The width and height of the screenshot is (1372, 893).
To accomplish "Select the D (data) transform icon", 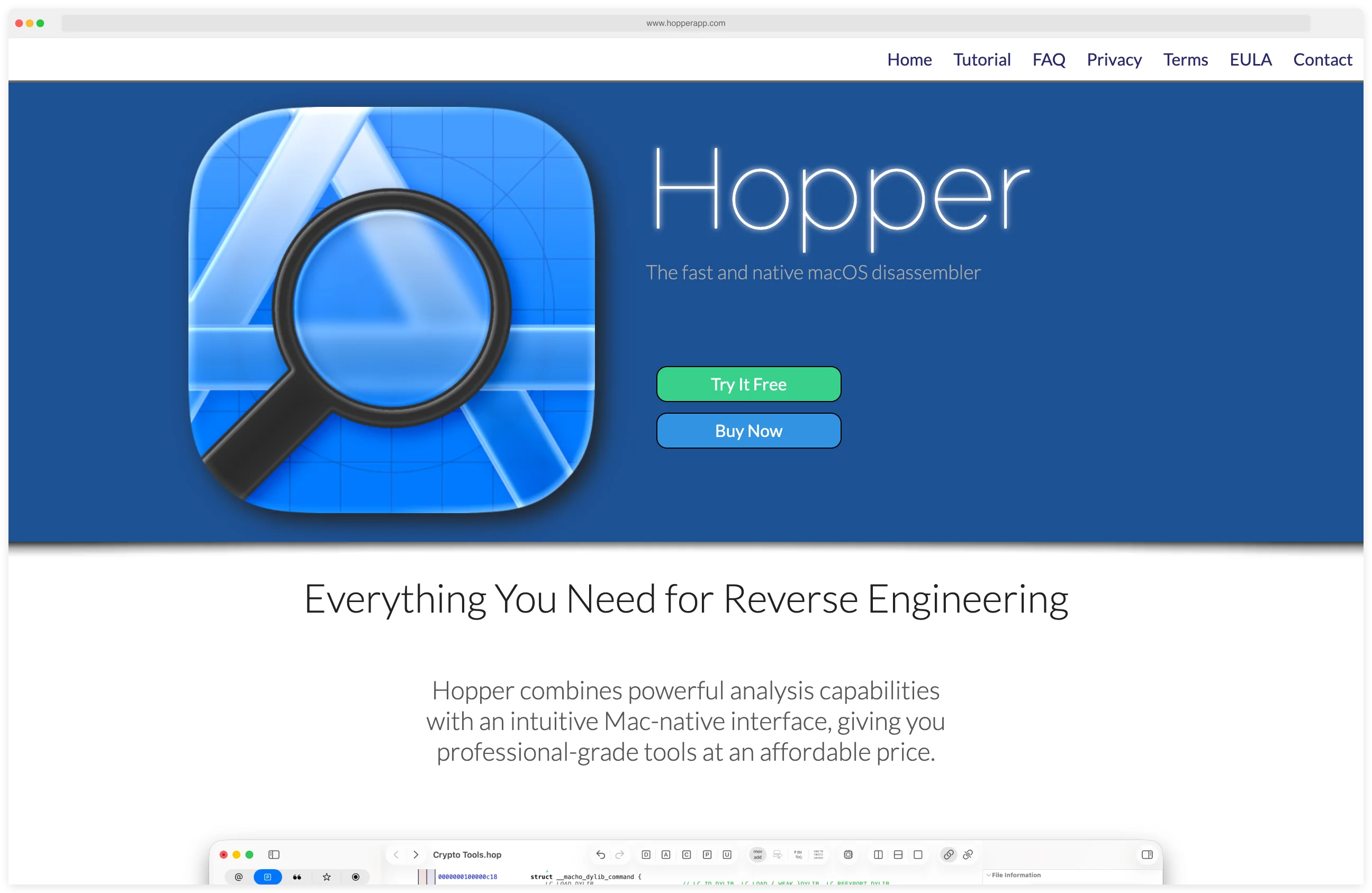I will (646, 855).
